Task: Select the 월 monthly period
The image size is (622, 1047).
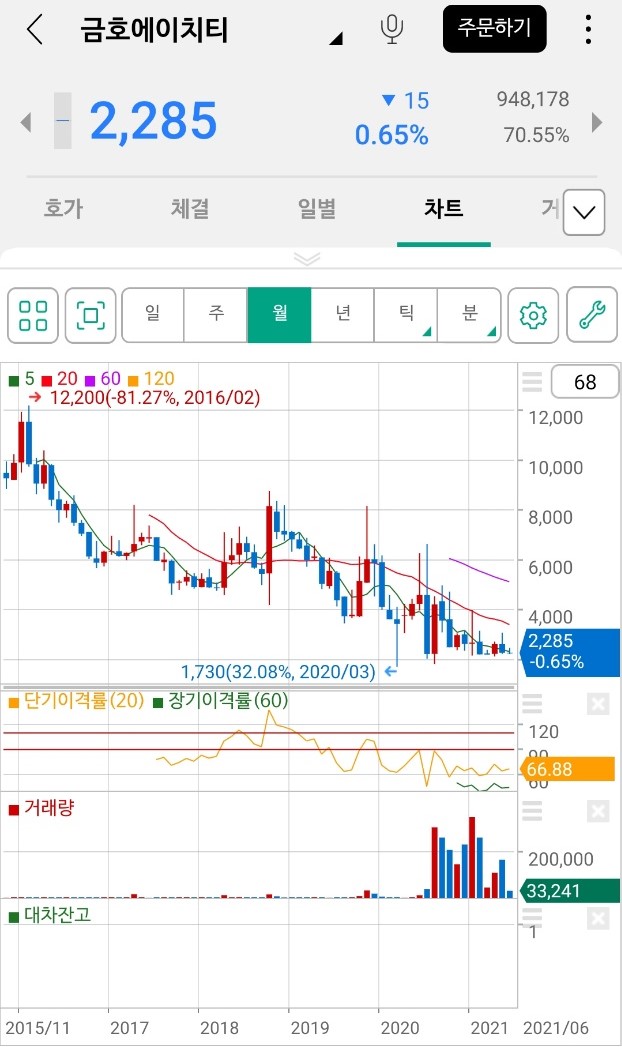Action: coord(279,315)
